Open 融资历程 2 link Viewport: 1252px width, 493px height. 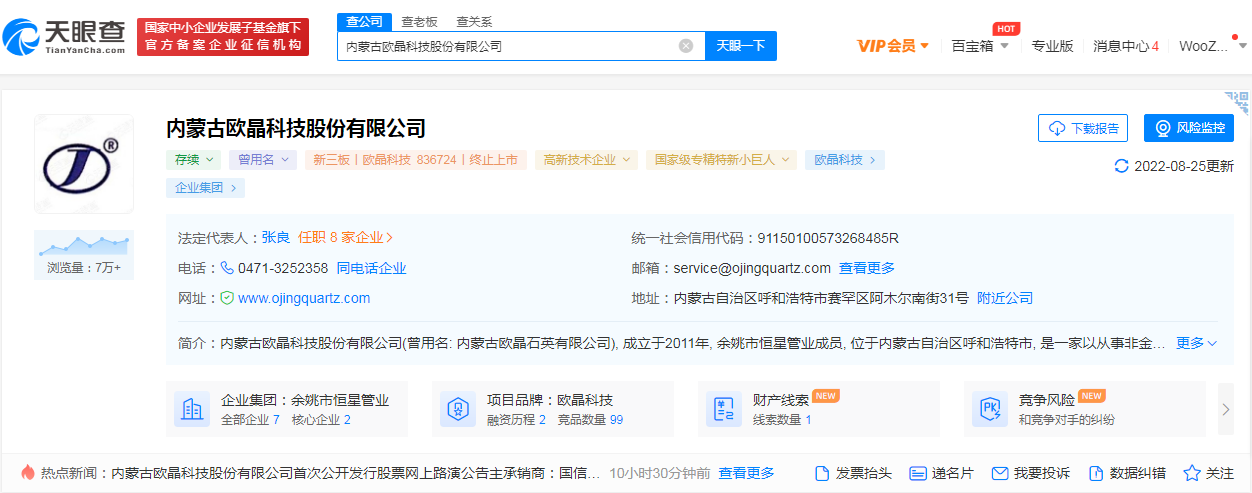pos(516,420)
